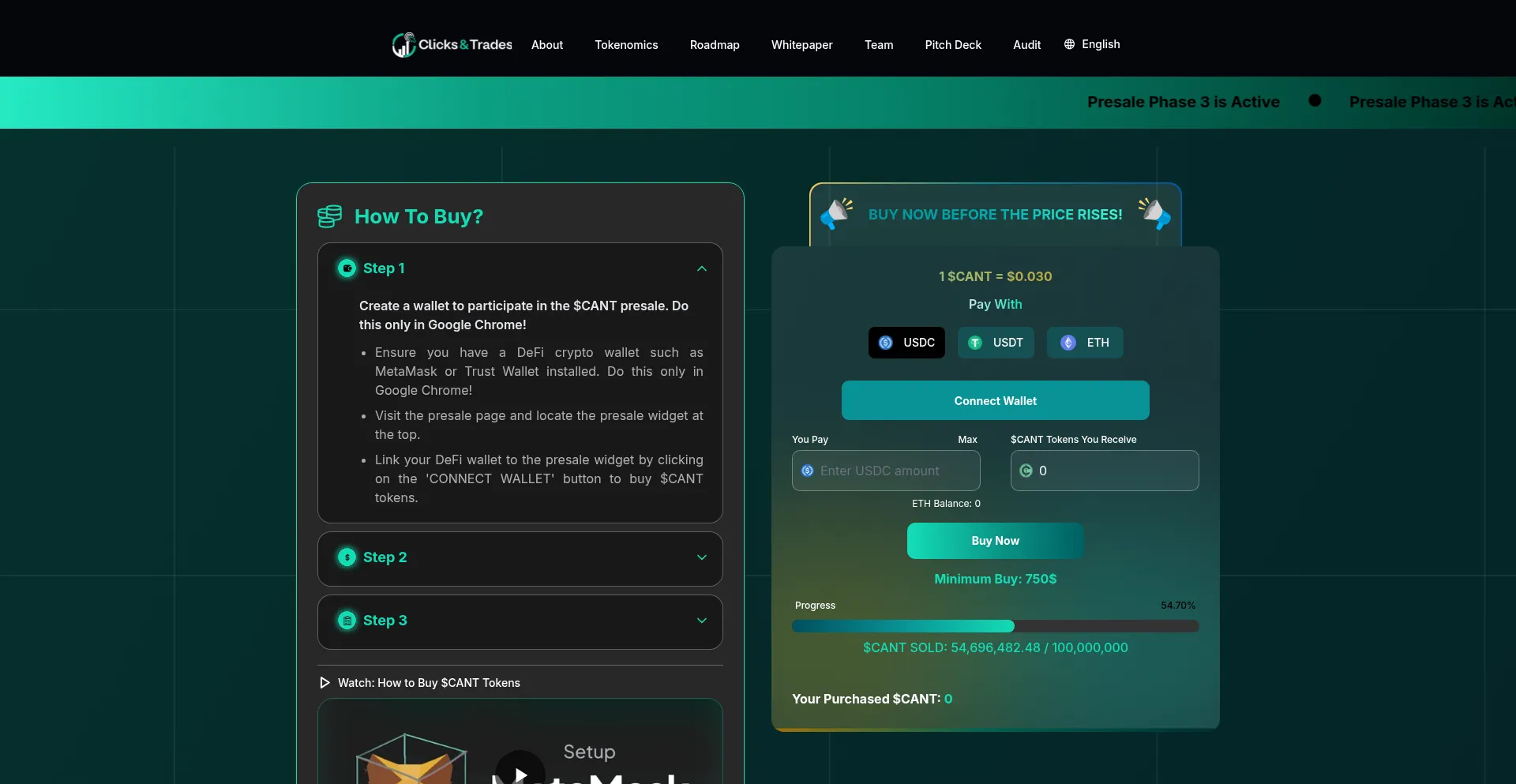Go to the Roadmap page
This screenshot has width=1516, height=784.
[715, 45]
